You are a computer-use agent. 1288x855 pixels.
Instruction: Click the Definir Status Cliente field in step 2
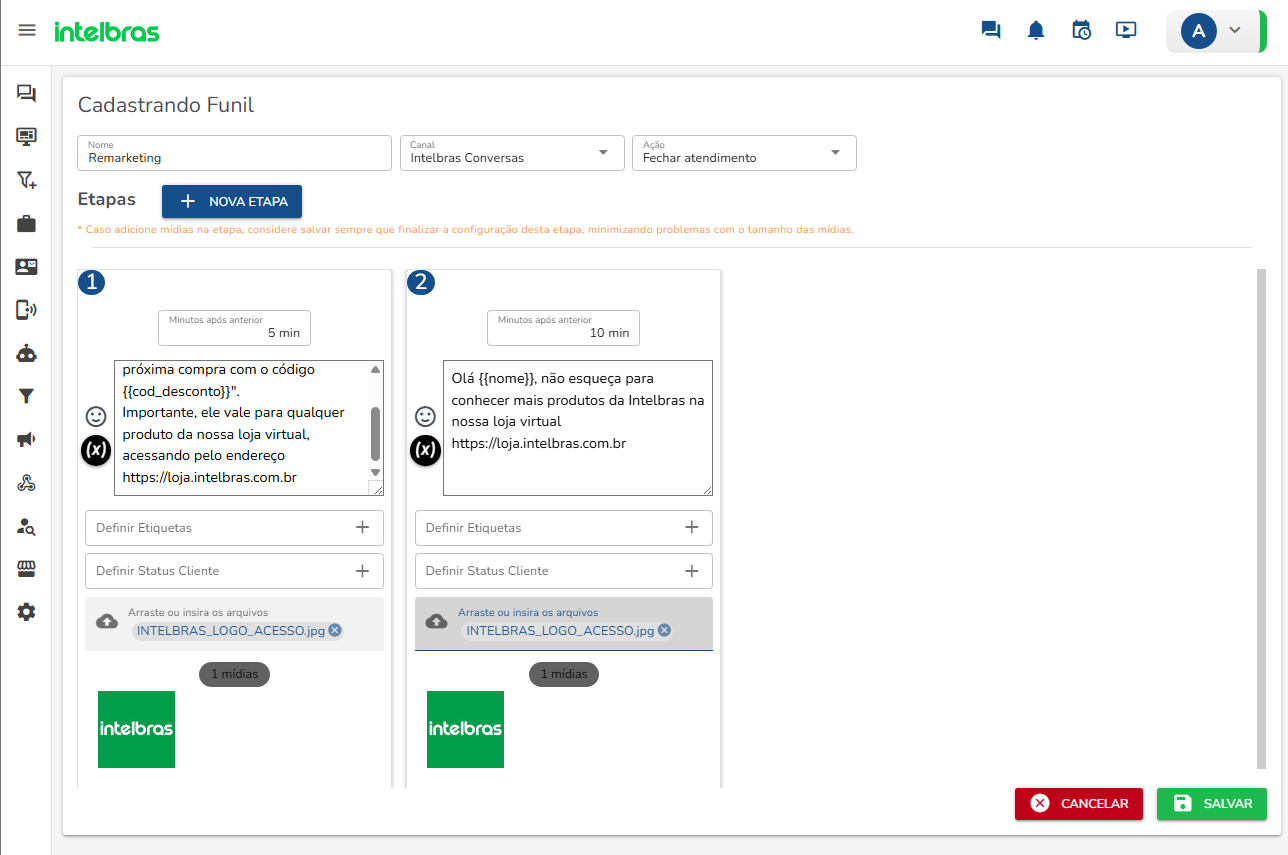(x=563, y=571)
